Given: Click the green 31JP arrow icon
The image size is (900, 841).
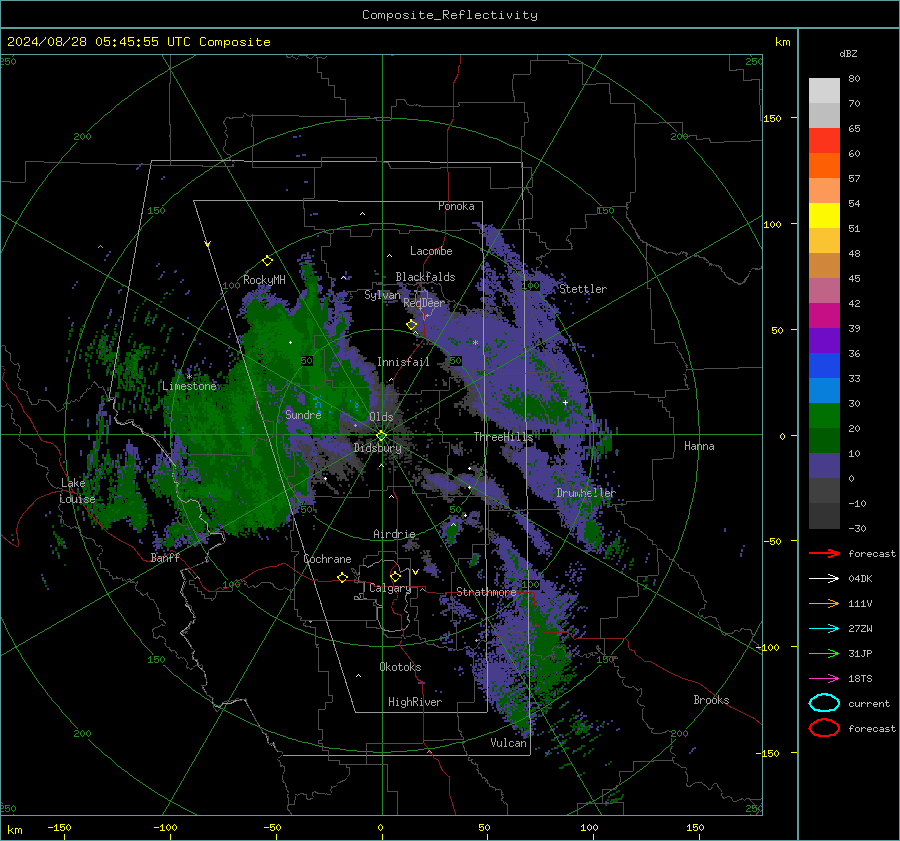Looking at the screenshot, I should (824, 653).
